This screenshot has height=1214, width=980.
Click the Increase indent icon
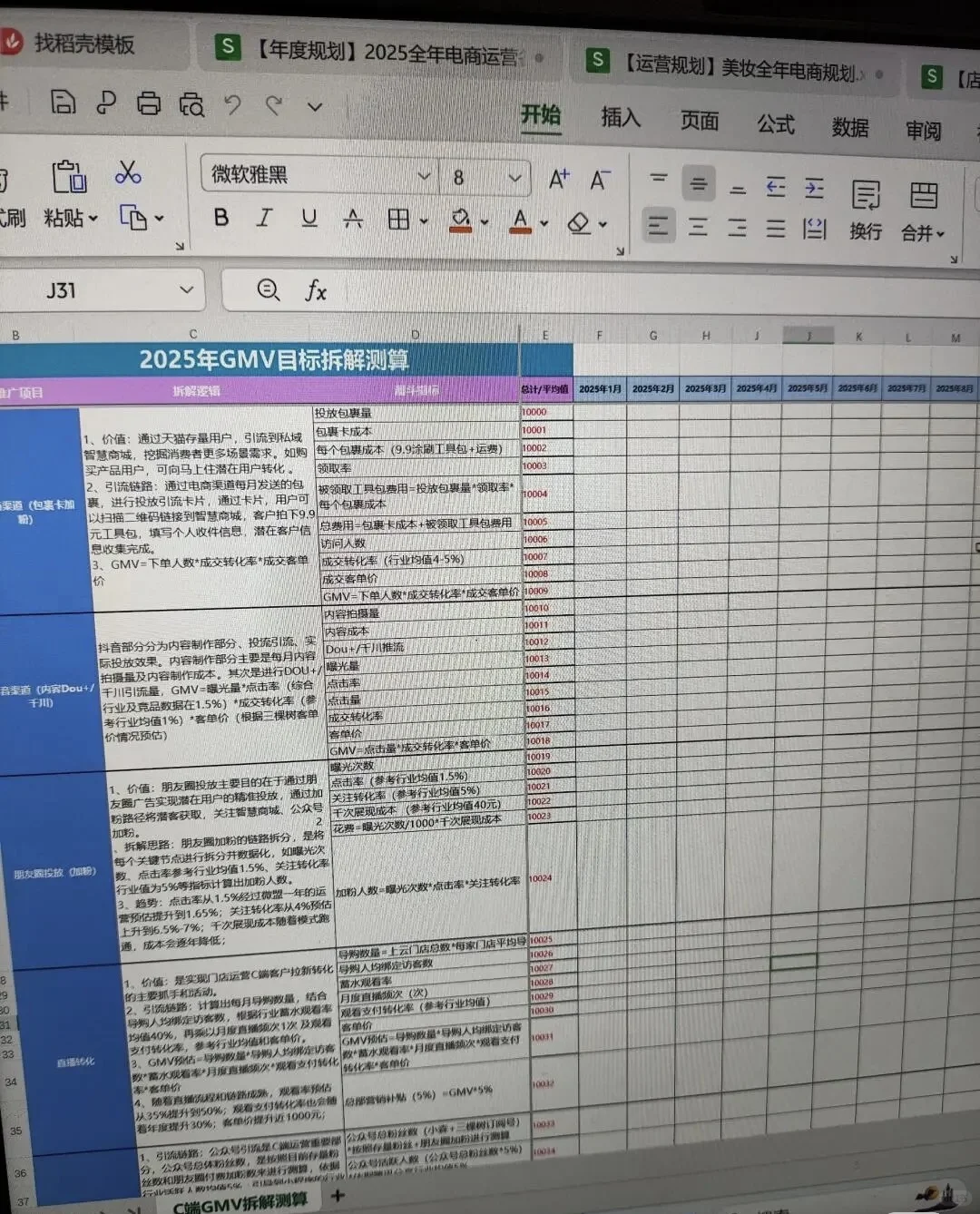[x=814, y=189]
